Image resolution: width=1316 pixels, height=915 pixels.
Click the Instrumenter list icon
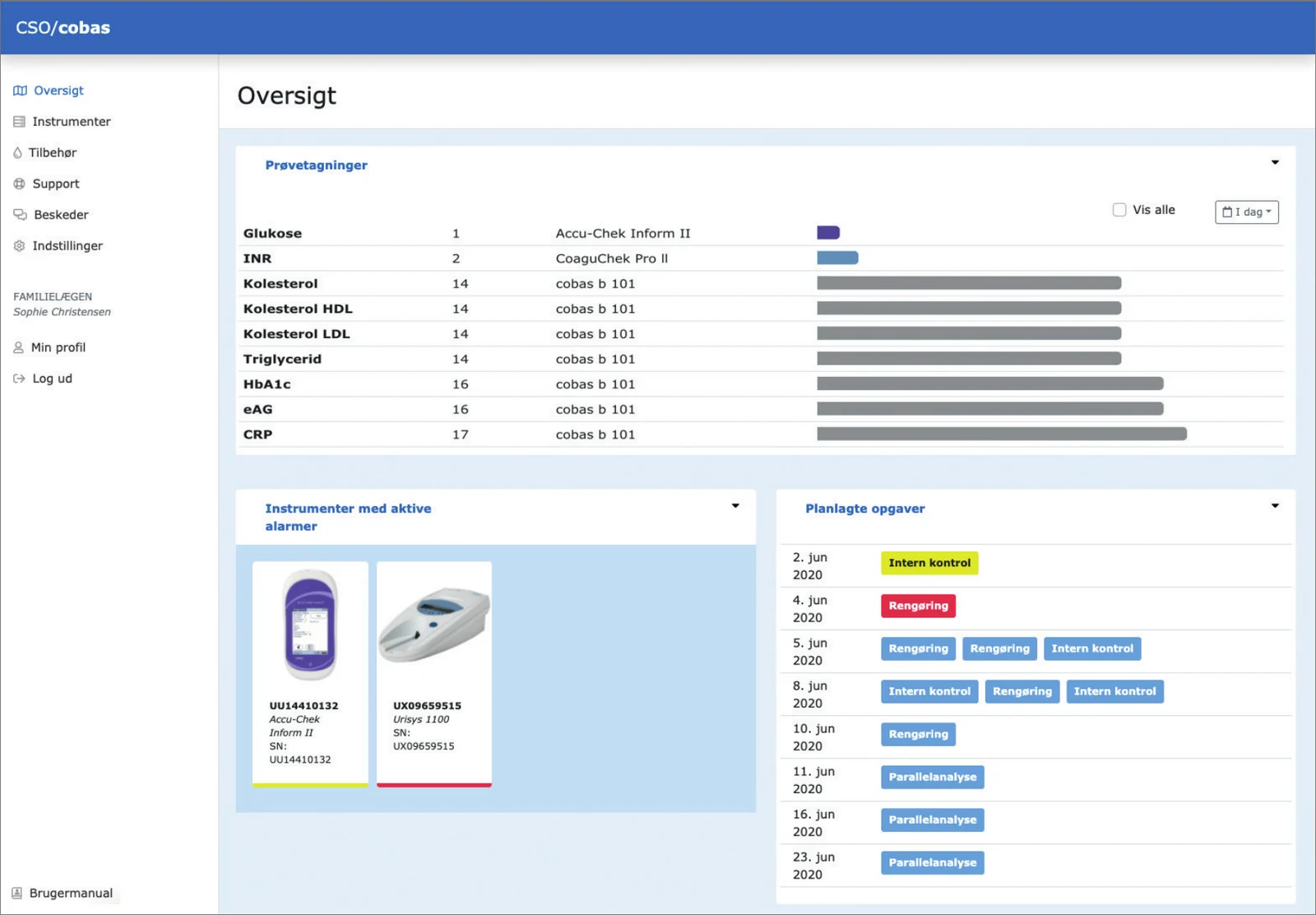[19, 122]
